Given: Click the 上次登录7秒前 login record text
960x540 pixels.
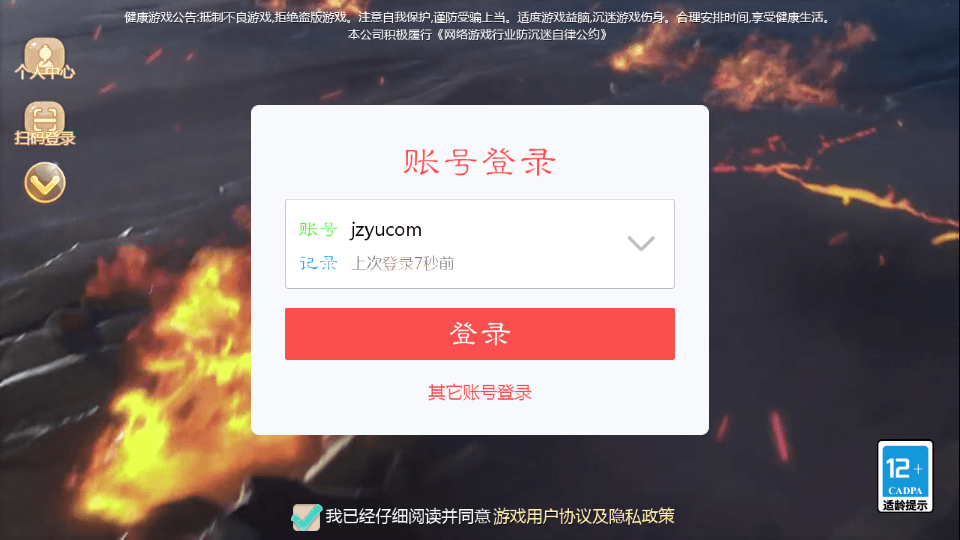Looking at the screenshot, I should pyautogui.click(x=402, y=263).
